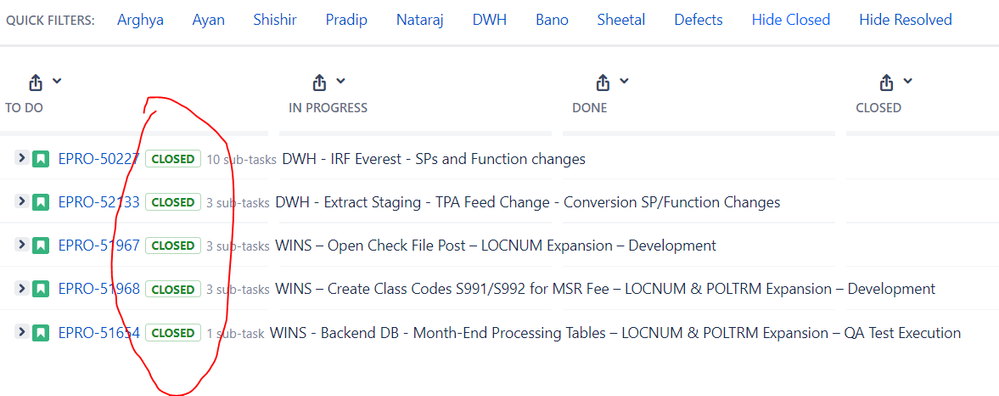Open issue link EPRO-51968
The image size is (999, 396).
point(99,289)
